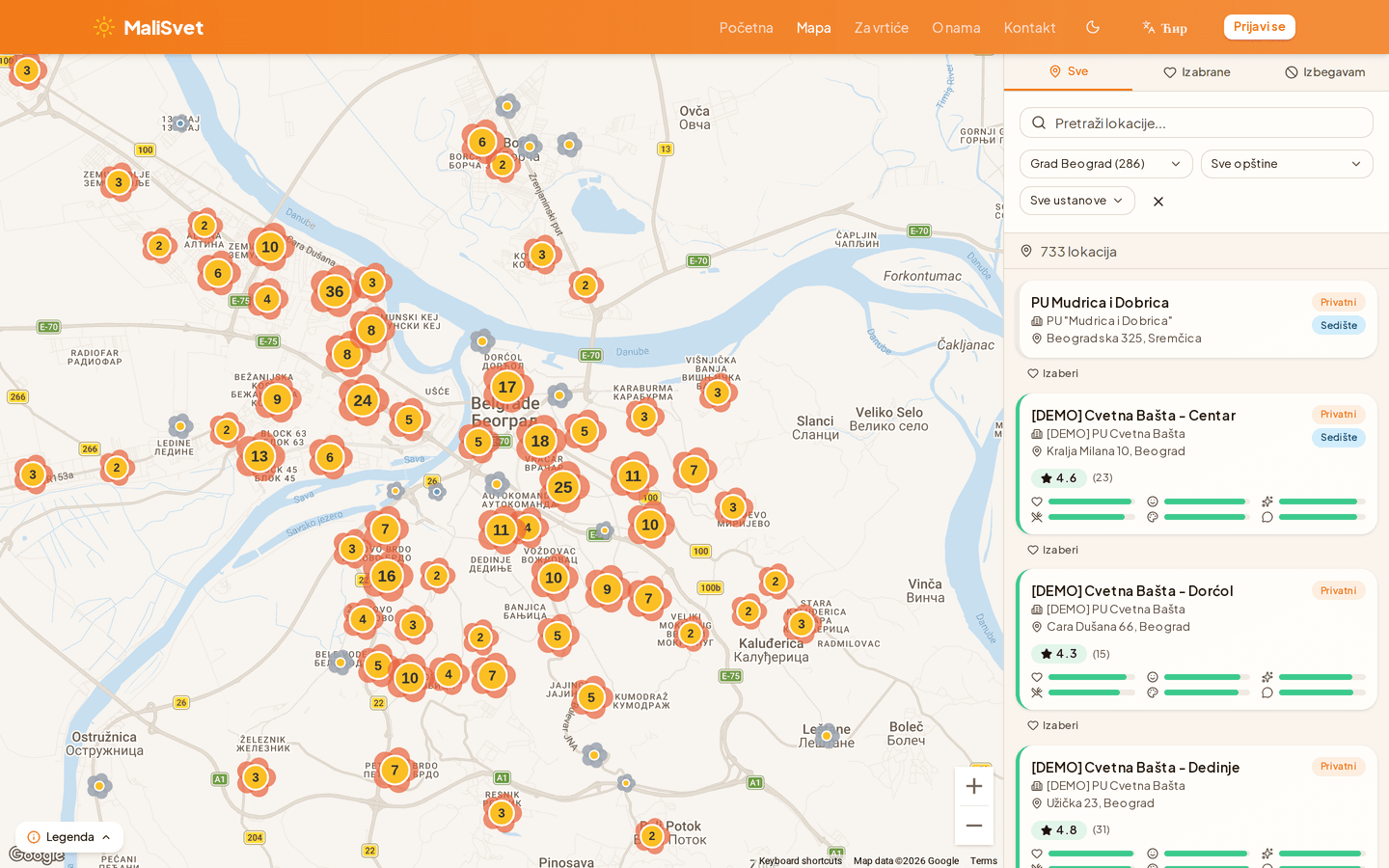Toggle Izaberi heart for PU Mudrica i Dobrica
This screenshot has height=868, width=1389.
pyautogui.click(x=1052, y=373)
